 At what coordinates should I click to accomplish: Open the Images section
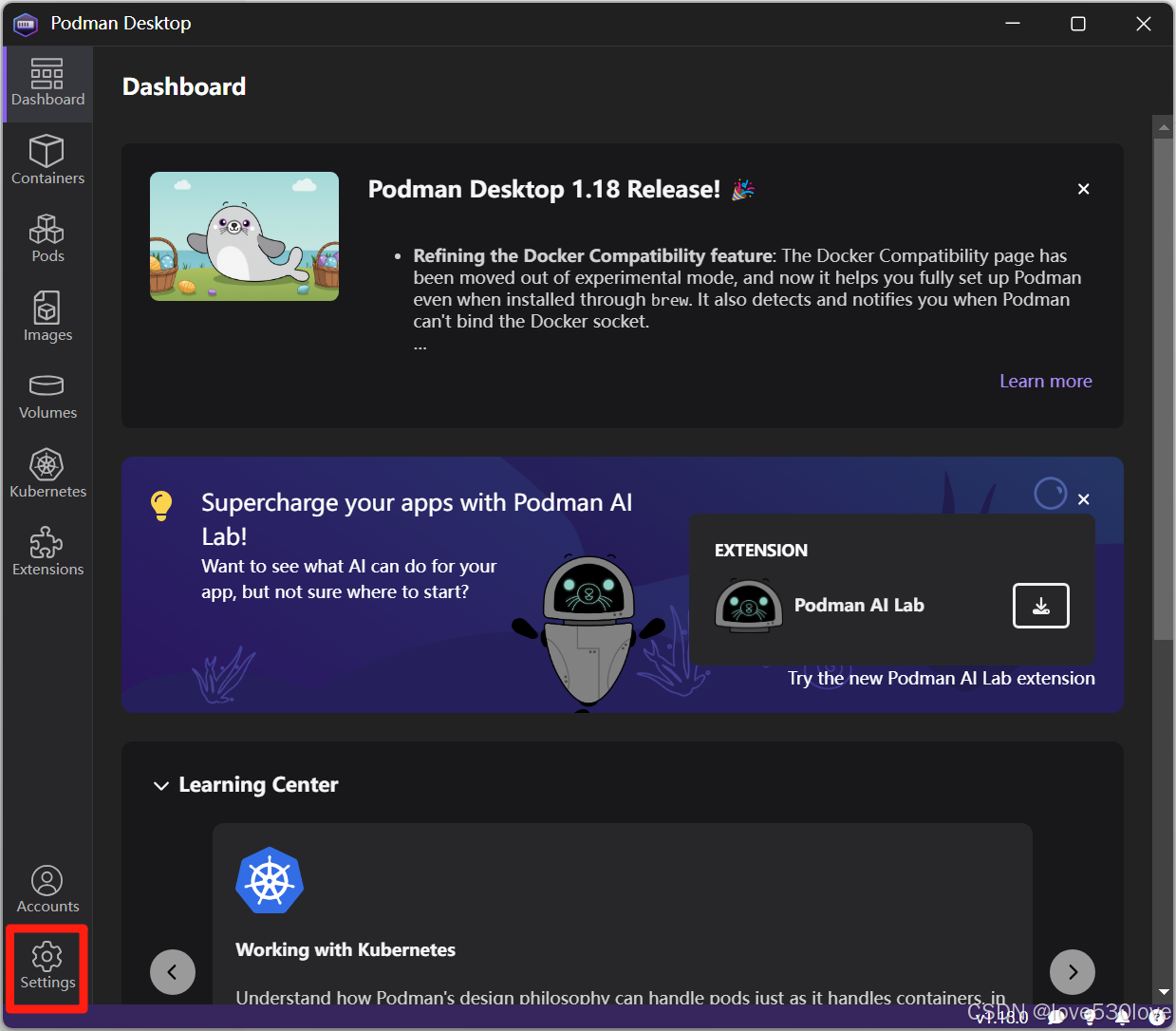[x=47, y=317]
